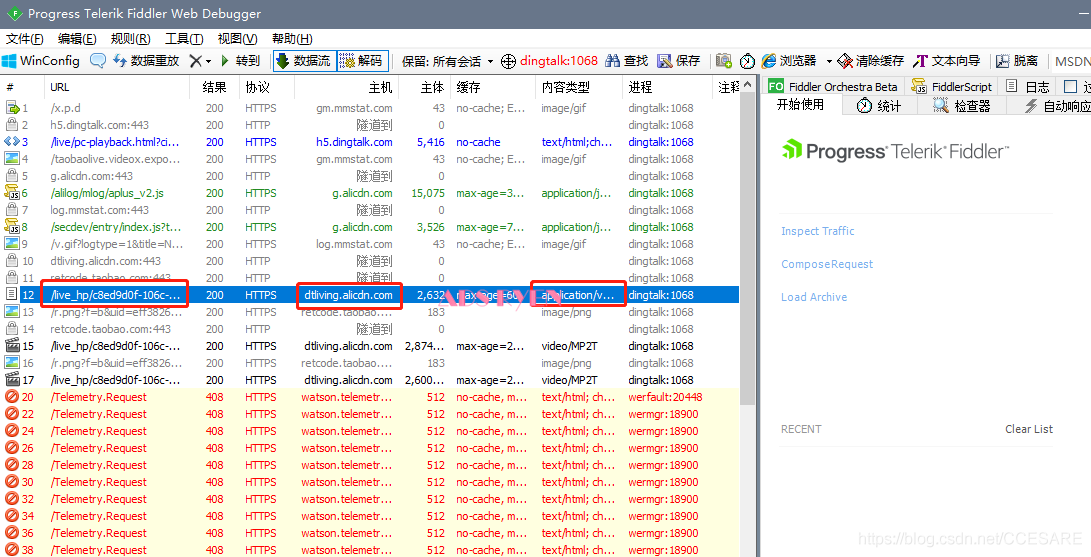Select session 3 /live/pc-playback.html row
1091x557 pixels.
(x=369, y=142)
